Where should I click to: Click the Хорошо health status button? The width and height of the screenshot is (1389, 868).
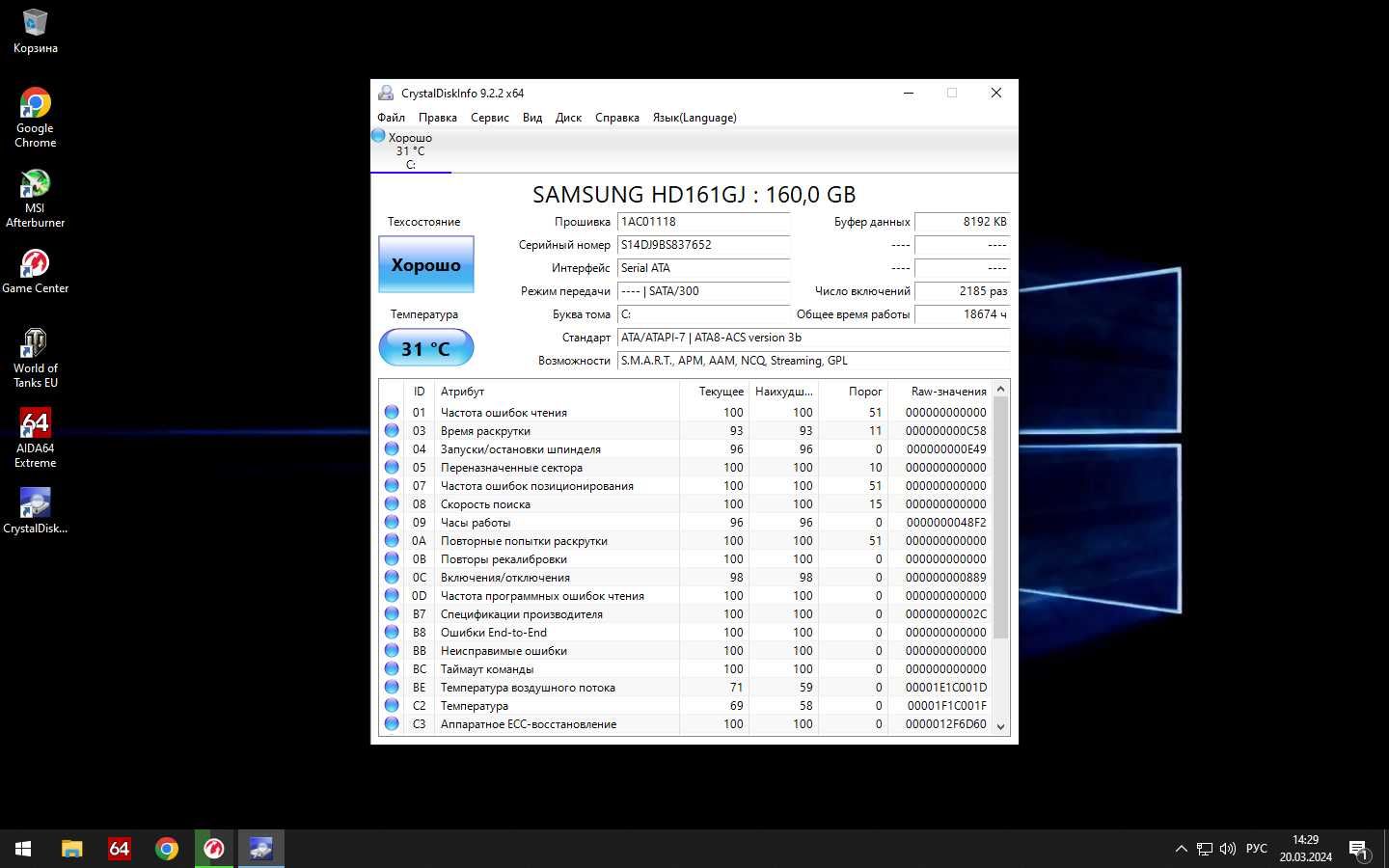click(425, 264)
